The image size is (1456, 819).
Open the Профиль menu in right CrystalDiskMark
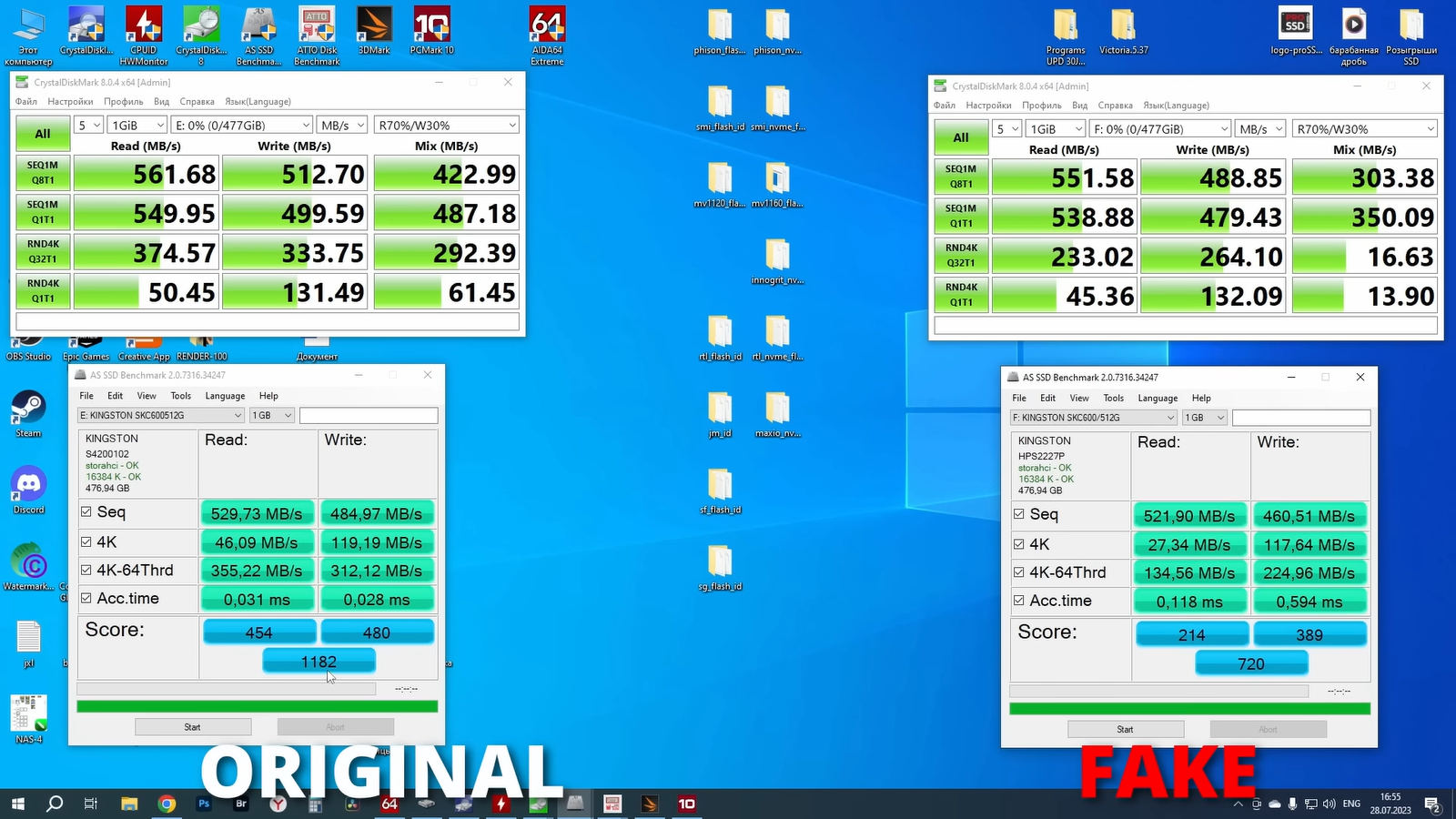(1041, 106)
